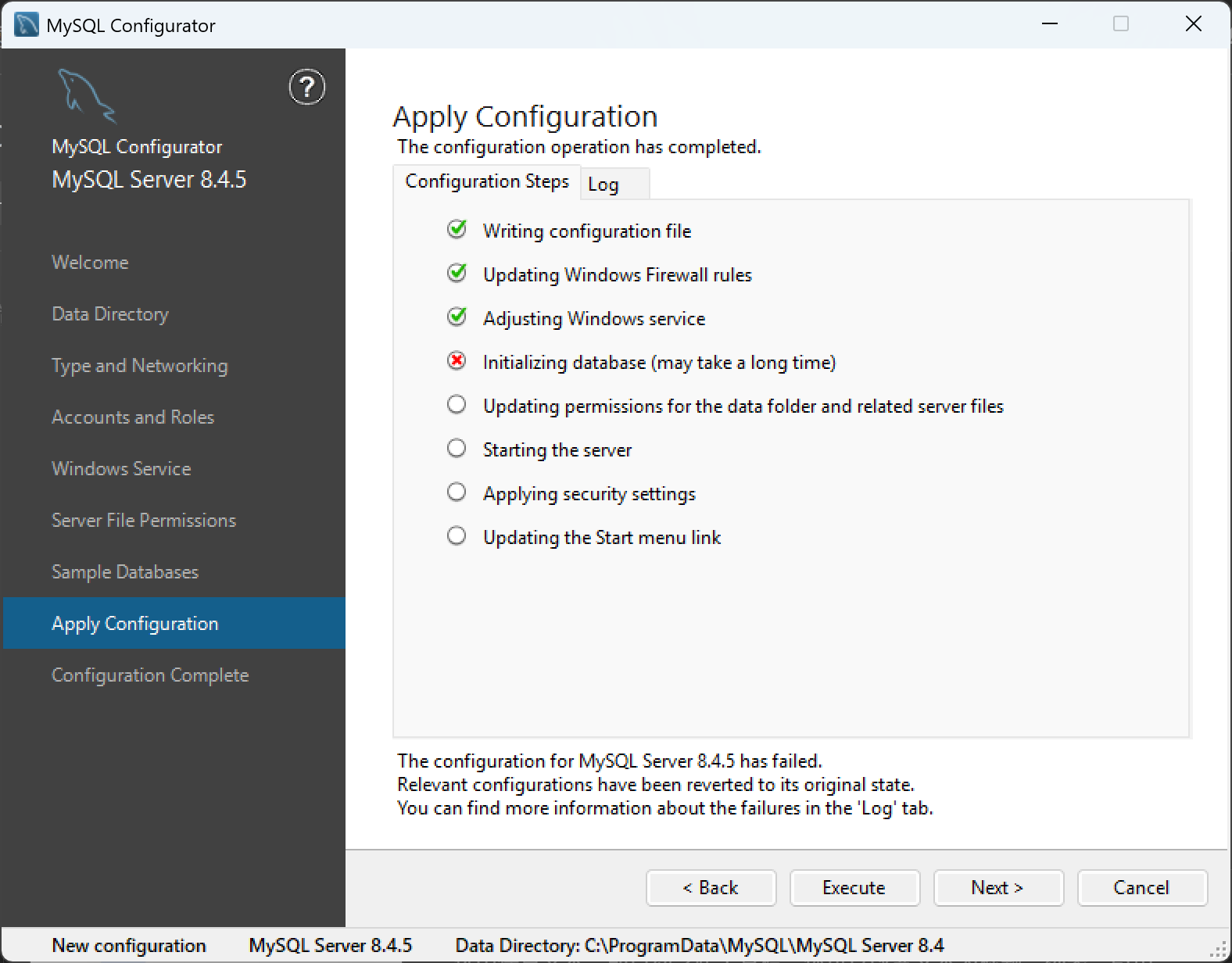This screenshot has height=963, width=1232.
Task: Open Server File Permissions sidebar step
Action: coord(144,521)
